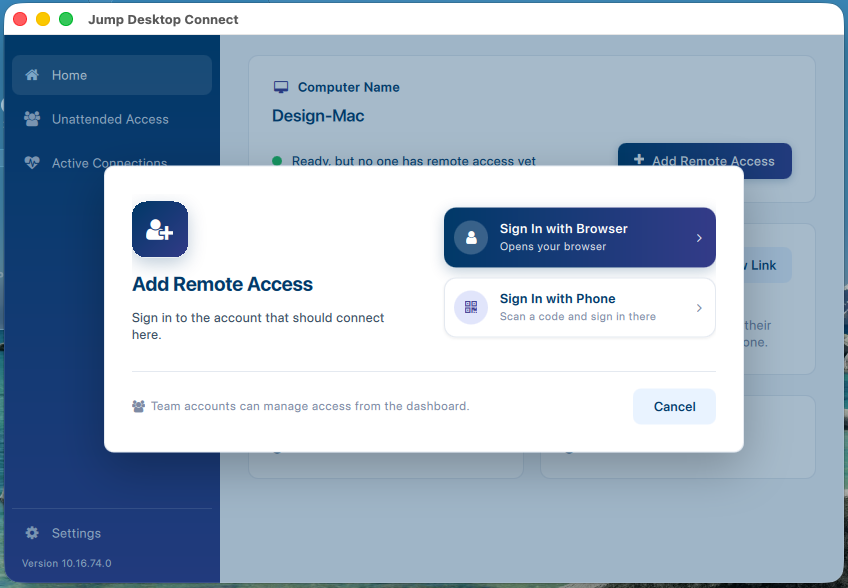Click the person icon in Sign In with Browser
The width and height of the screenshot is (848, 588).
(471, 237)
